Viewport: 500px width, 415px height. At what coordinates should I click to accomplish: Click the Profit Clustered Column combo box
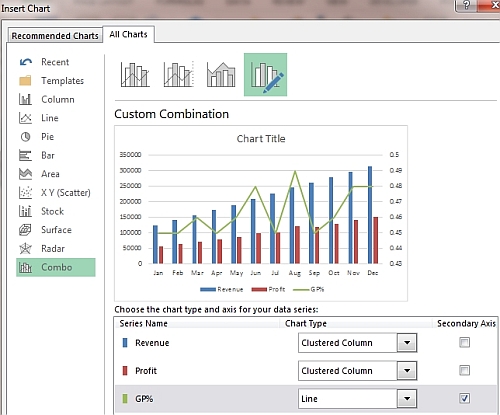click(x=357, y=371)
